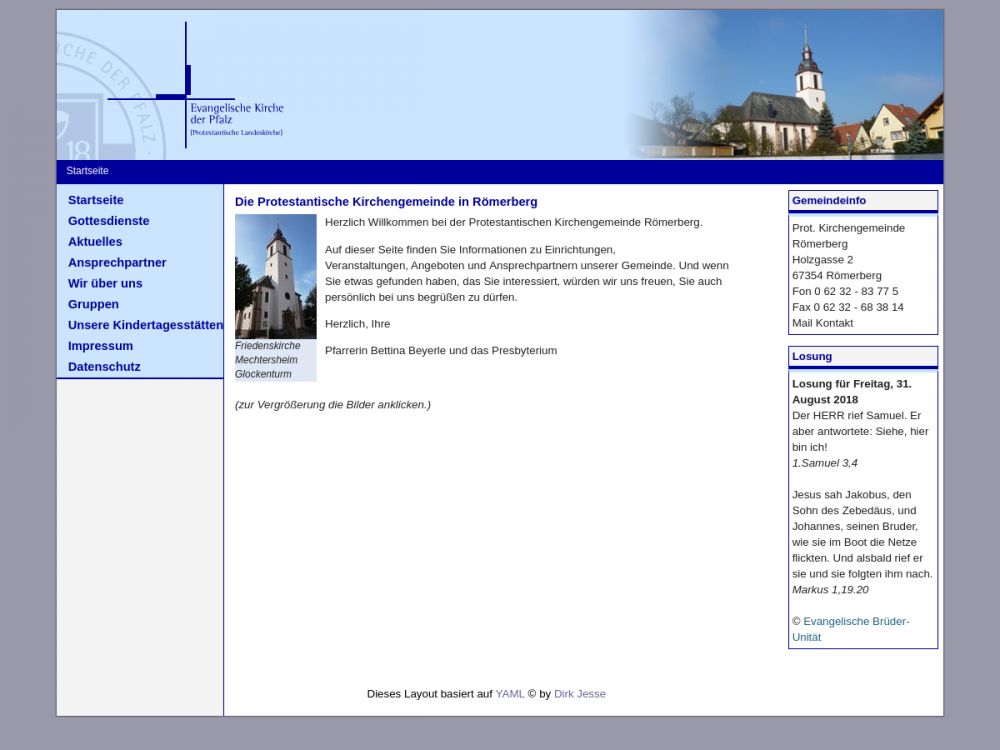The width and height of the screenshot is (1000, 750).
Task: Select Unsere Kindertagesstätten menu entry
Action: click(145, 325)
